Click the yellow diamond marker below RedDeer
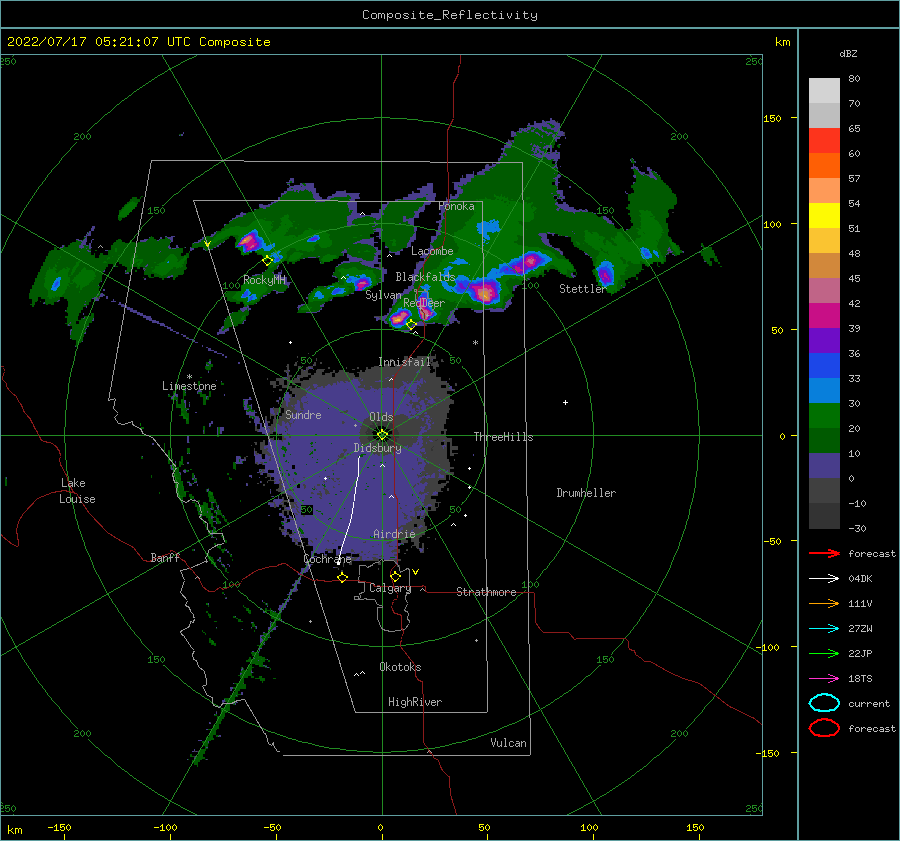 click(x=411, y=325)
